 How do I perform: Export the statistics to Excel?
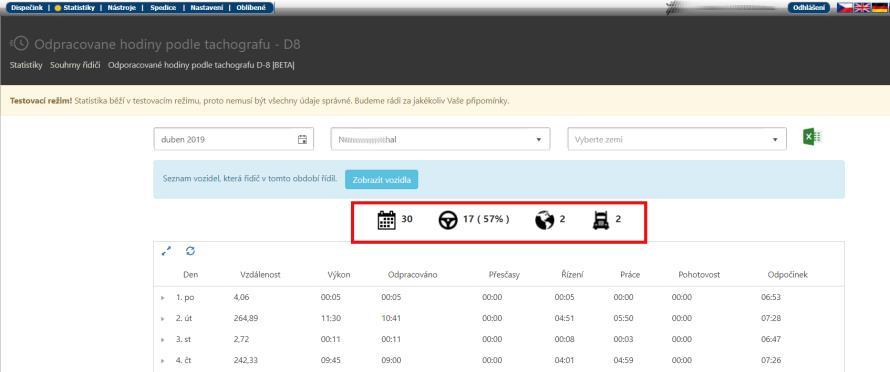[x=813, y=137]
